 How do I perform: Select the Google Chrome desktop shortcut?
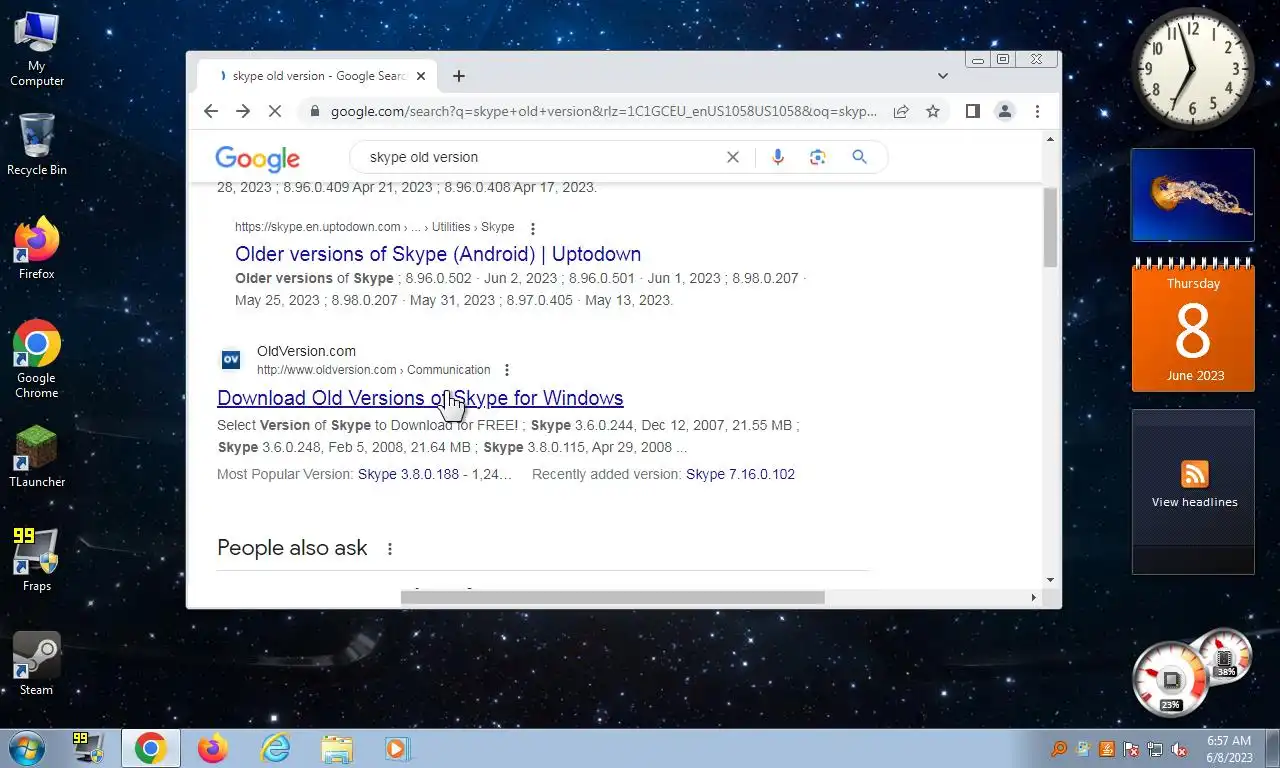tap(37, 359)
